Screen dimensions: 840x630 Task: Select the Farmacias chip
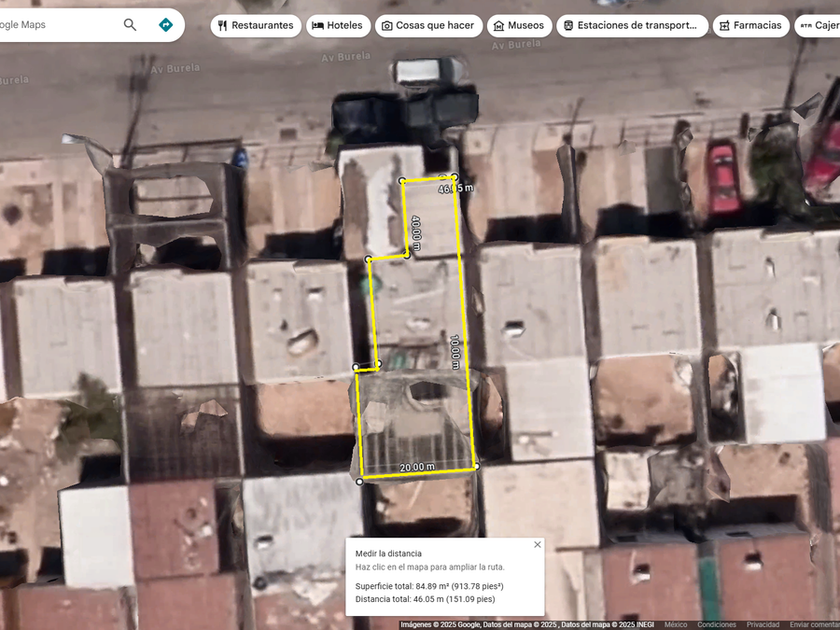(751, 26)
